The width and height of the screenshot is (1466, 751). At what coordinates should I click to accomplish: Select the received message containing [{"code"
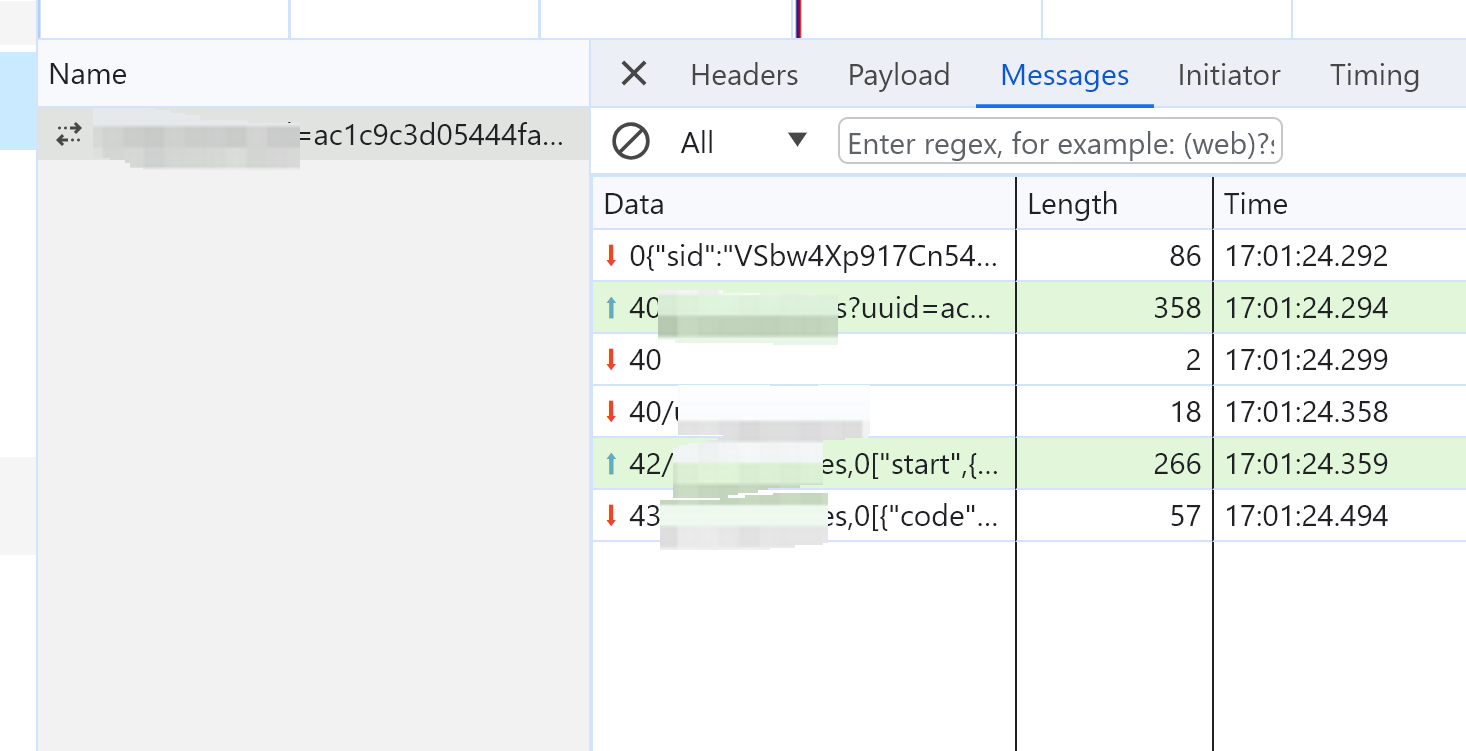(1029, 516)
